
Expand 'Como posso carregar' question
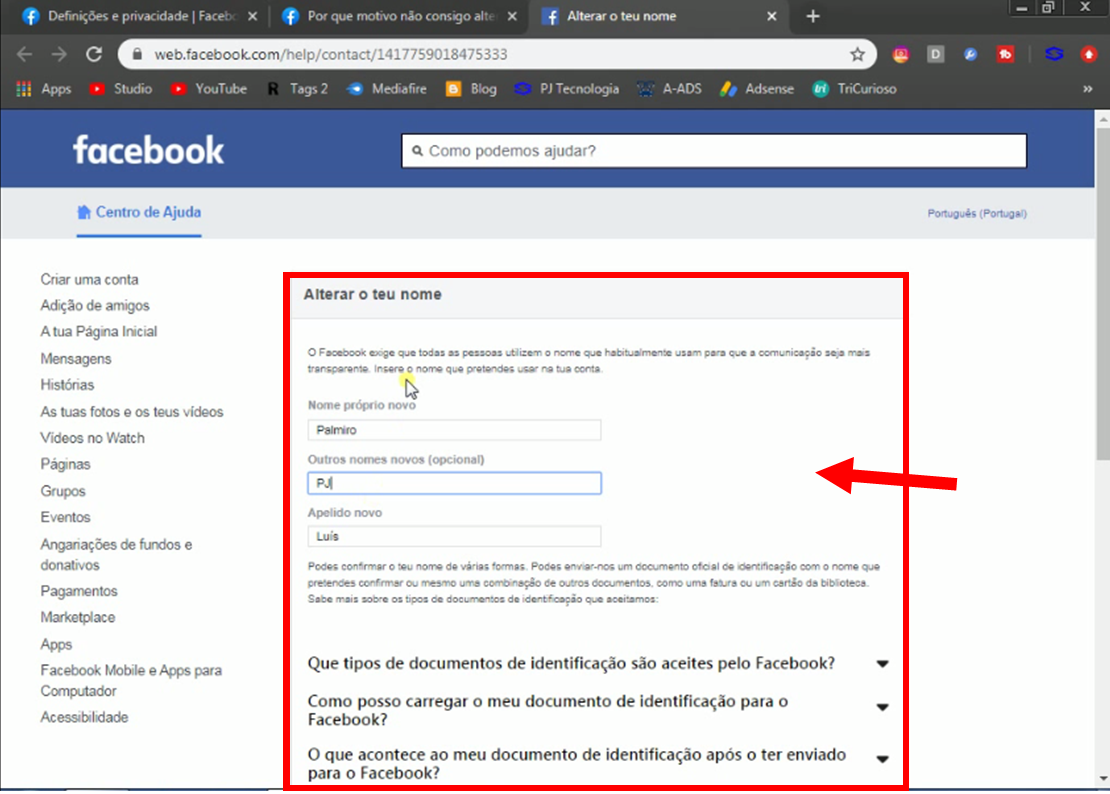882,707
